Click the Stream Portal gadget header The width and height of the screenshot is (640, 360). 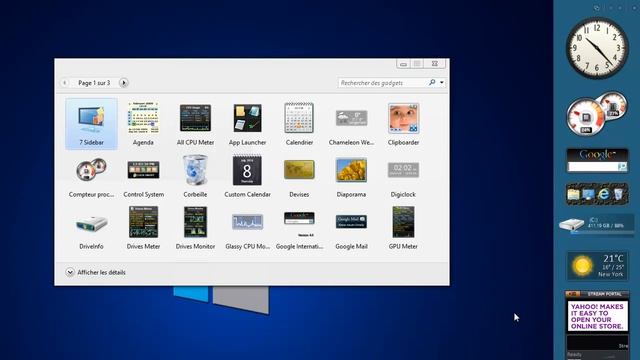coord(597,294)
